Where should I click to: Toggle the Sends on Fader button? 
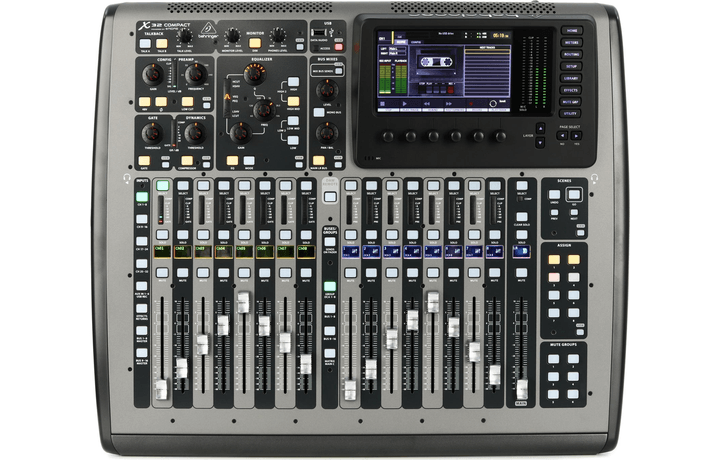[x=330, y=242]
